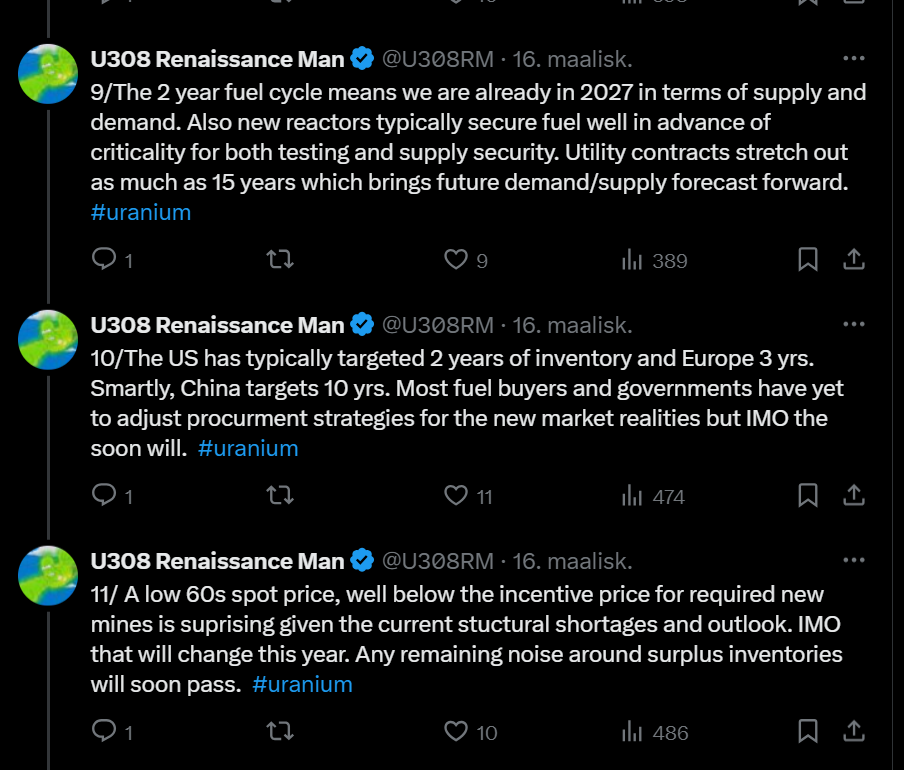Screen dimensions: 904x770
Task: Open profile avatar beside tweet 11/
Action: (48, 575)
